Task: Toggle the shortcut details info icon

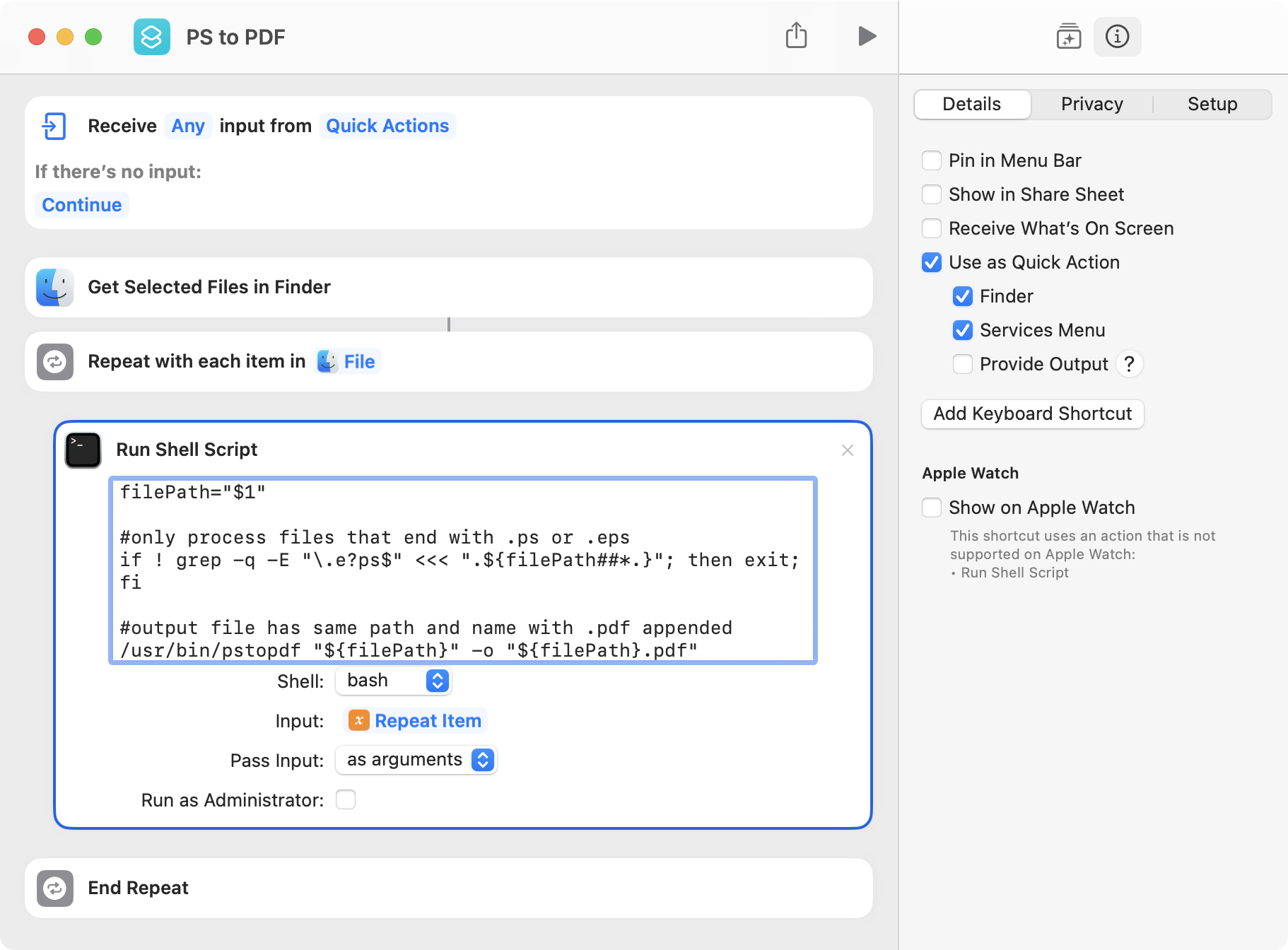Action: (x=1117, y=36)
